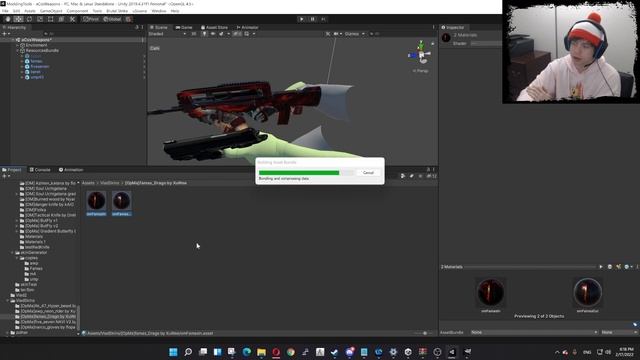
Task: Toggle the Hierarchy panel lock icon
Action: pyautogui.click(x=137, y=27)
